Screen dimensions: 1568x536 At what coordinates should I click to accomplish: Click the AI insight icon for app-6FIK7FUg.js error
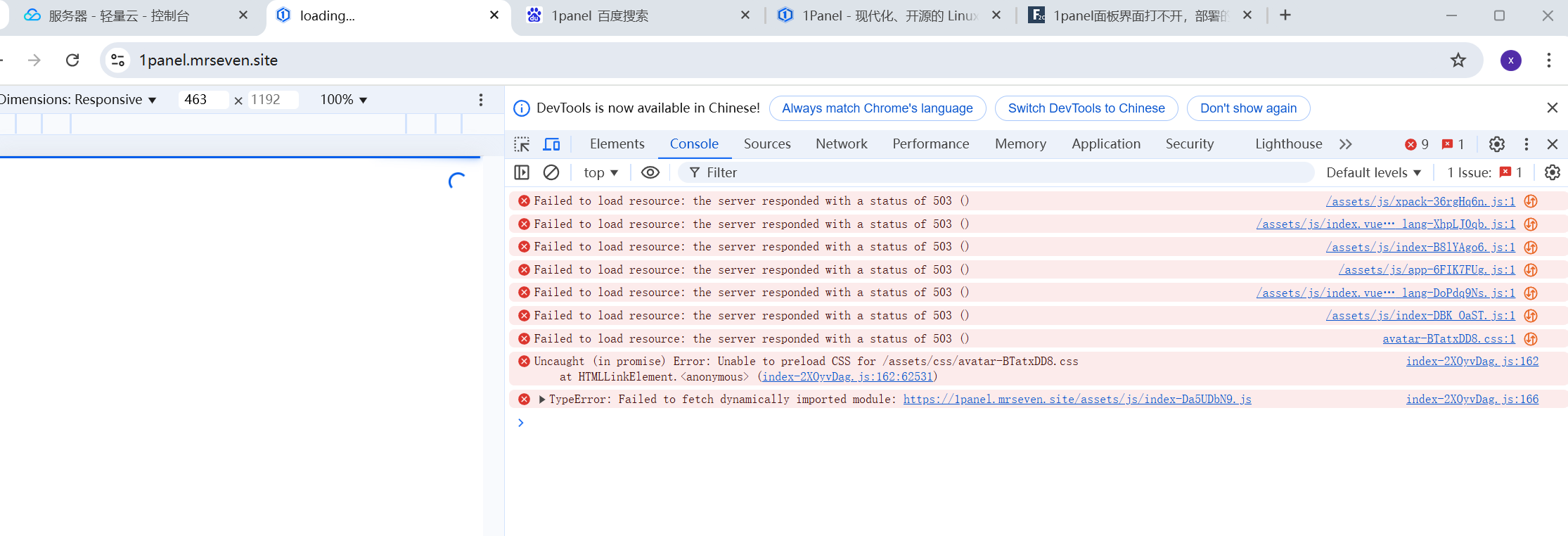pyautogui.click(x=1531, y=270)
